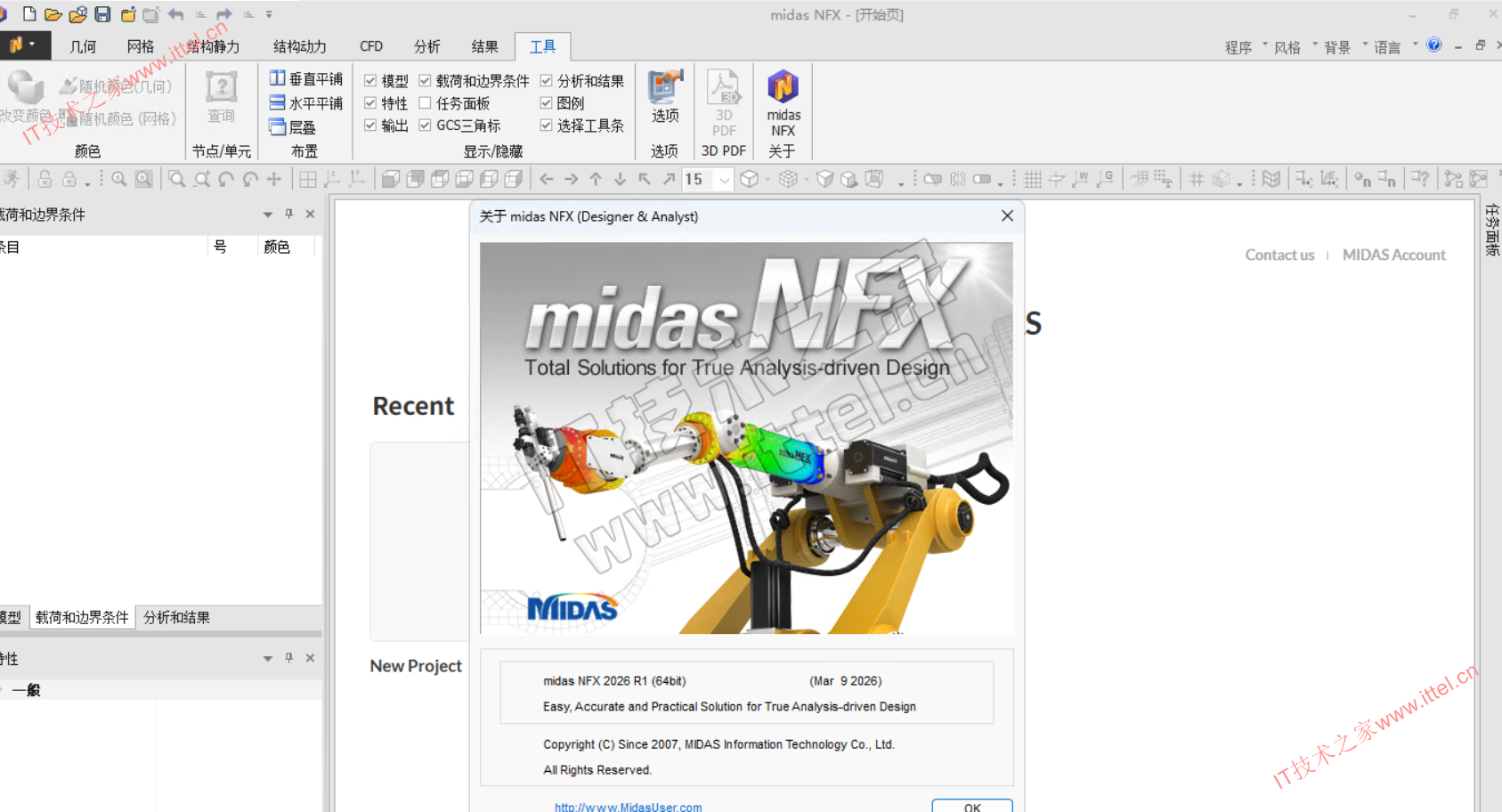Click OK in the about dialog
The height and width of the screenshot is (812, 1502).
coord(971,806)
